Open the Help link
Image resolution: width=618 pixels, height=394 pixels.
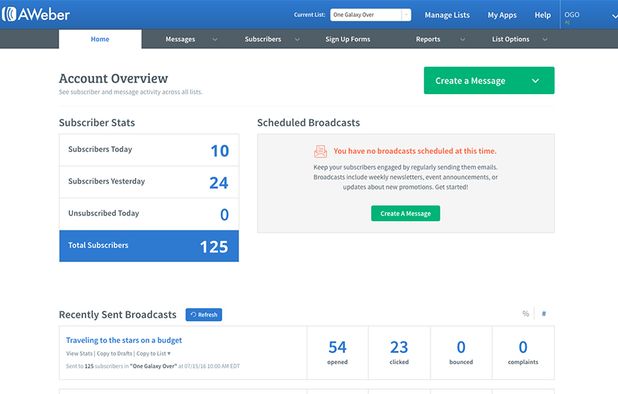(x=542, y=15)
